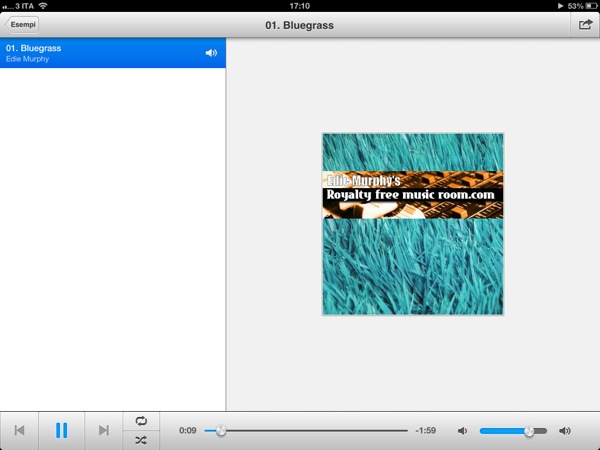Screen dimensions: 600x450
Task: Toggle shuffle mode
Action: tap(141, 440)
